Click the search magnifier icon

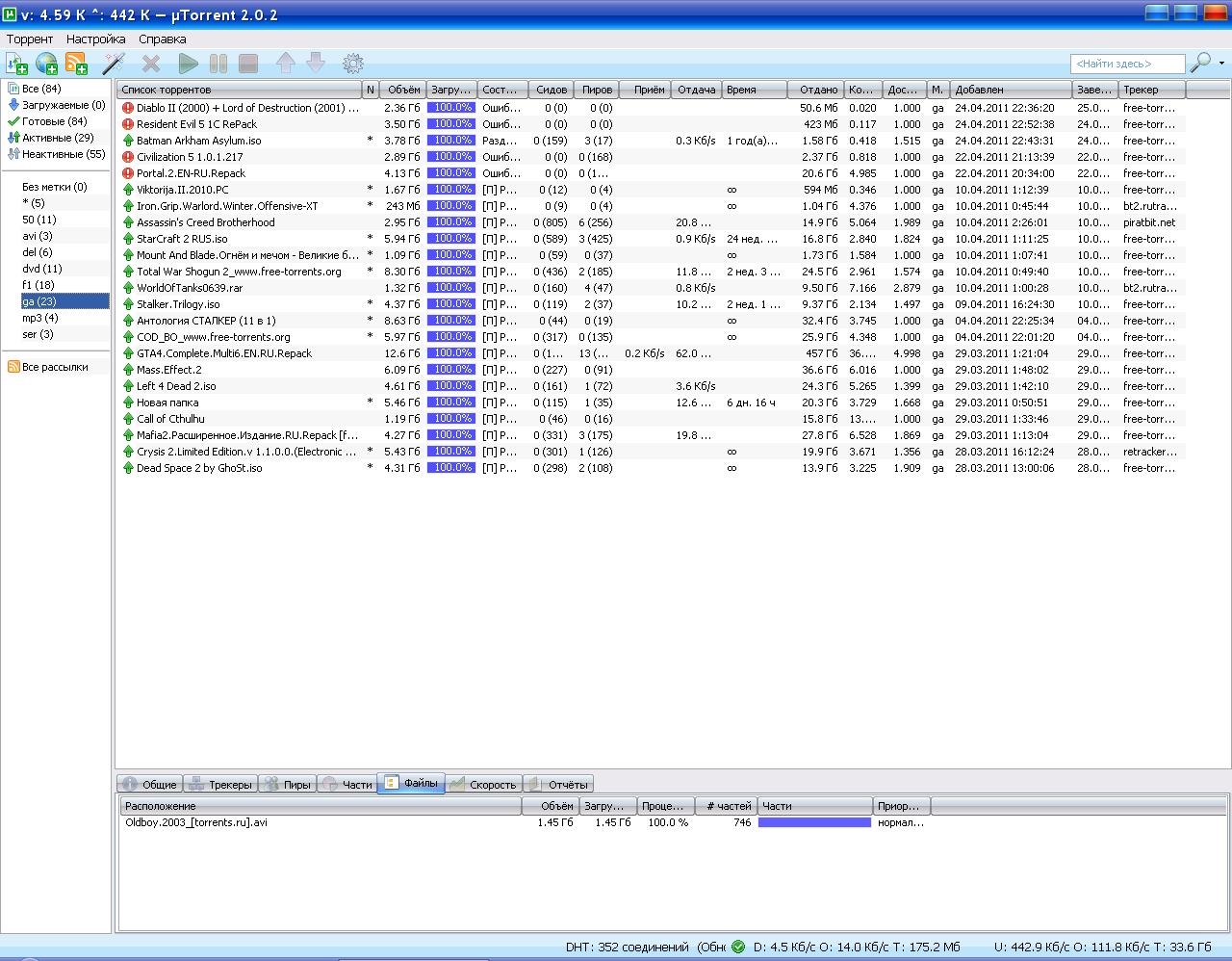(x=1200, y=63)
